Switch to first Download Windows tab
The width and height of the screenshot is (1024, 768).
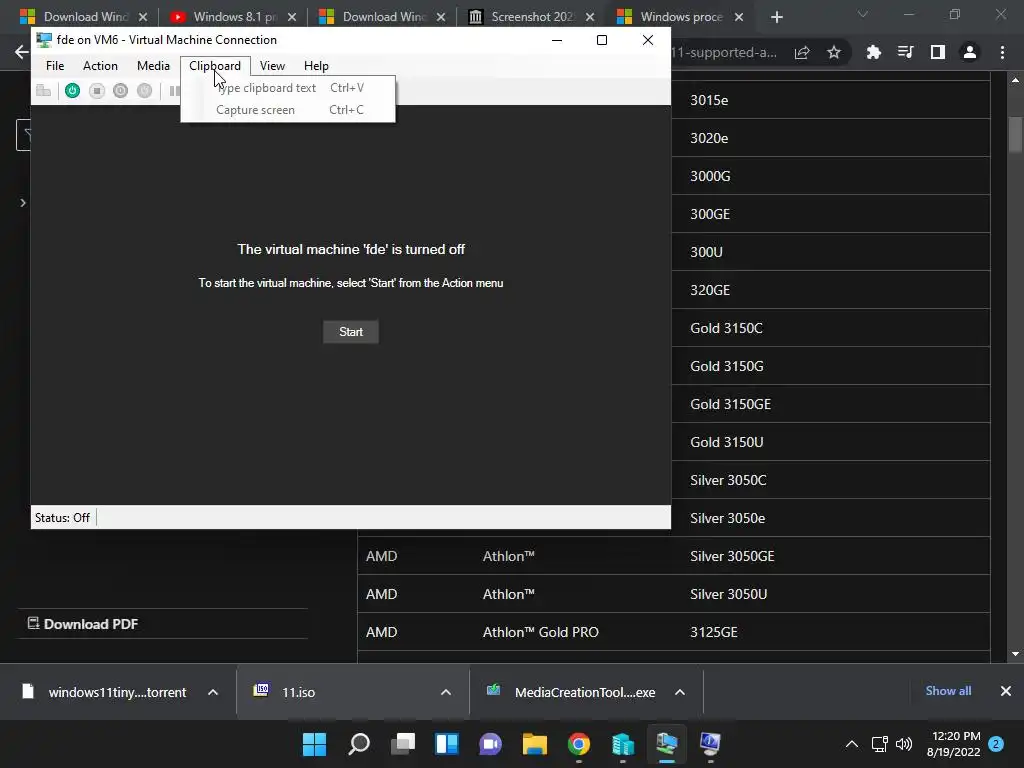[x=84, y=17]
